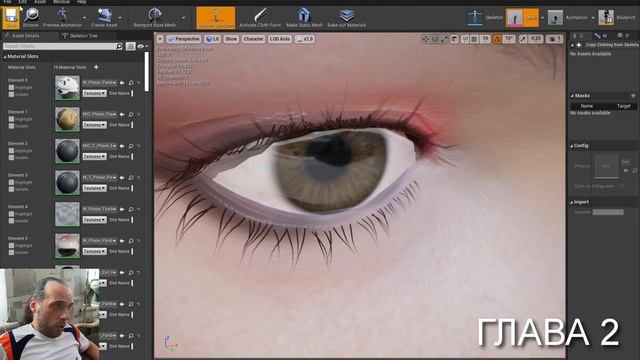Click the camera speed icon in viewport

click(551, 39)
